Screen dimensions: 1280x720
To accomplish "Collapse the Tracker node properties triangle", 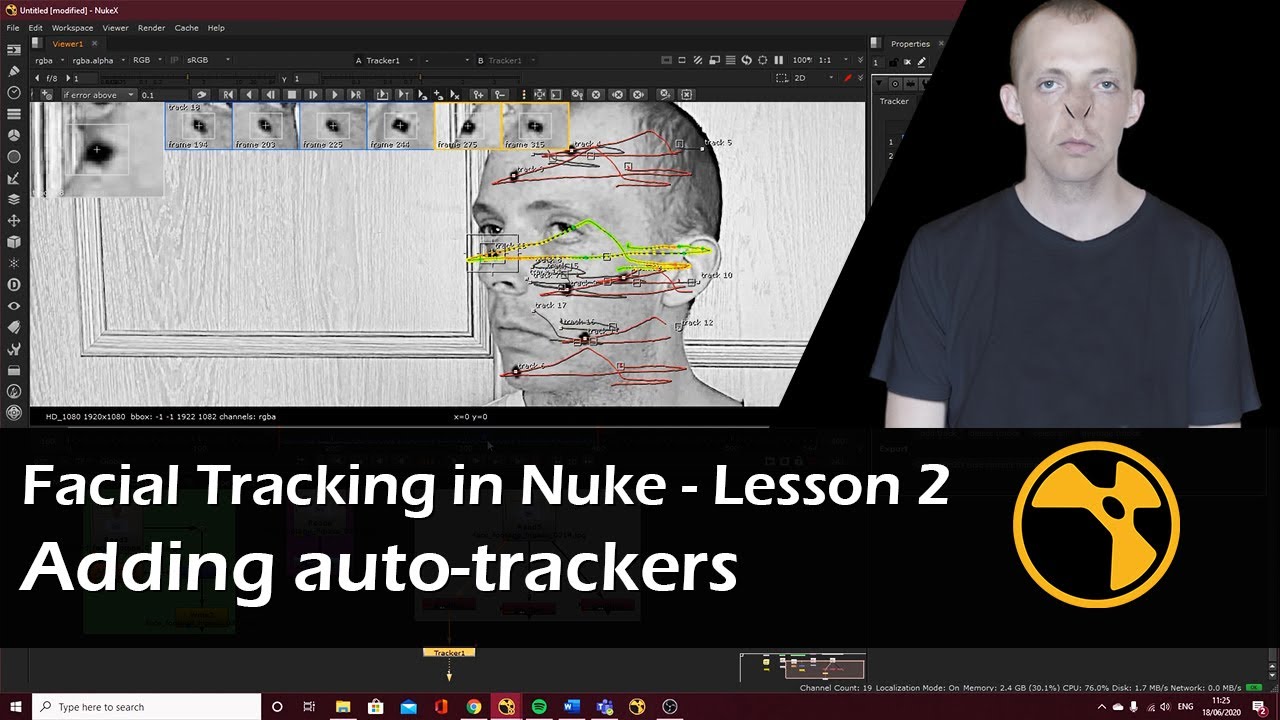I will click(879, 83).
